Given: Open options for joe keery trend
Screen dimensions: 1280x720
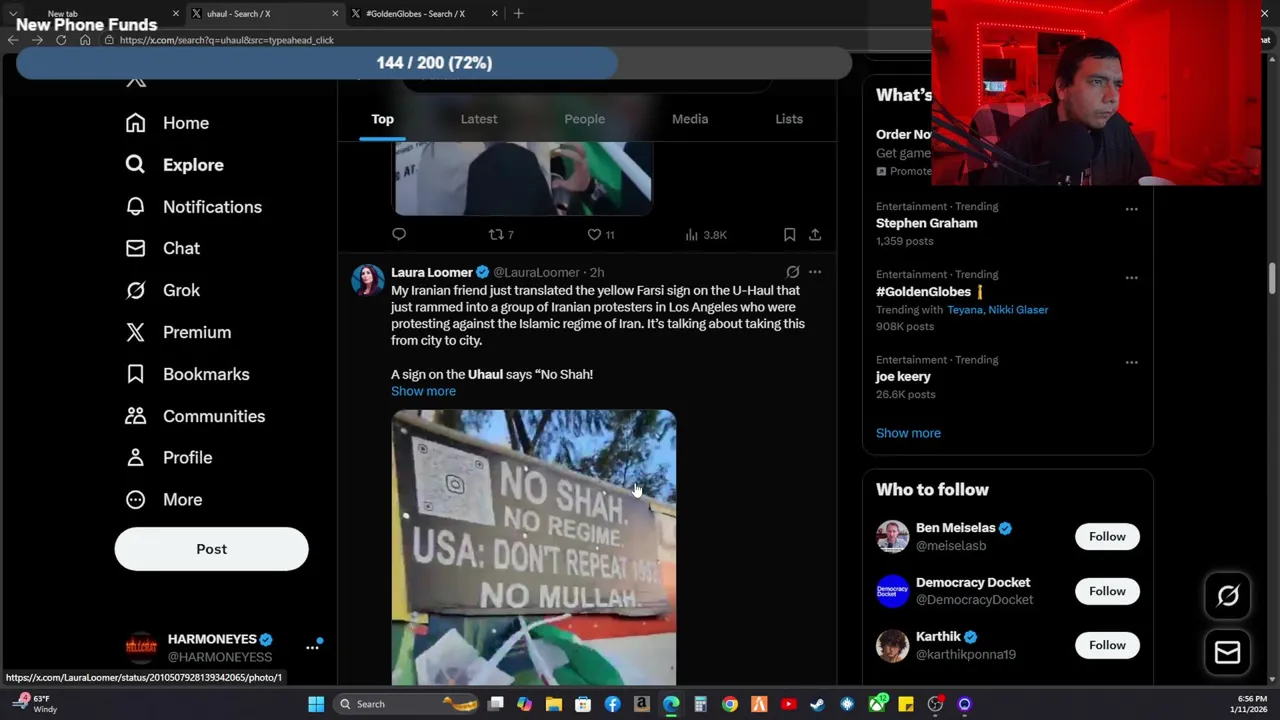Looking at the screenshot, I should pos(1131,362).
